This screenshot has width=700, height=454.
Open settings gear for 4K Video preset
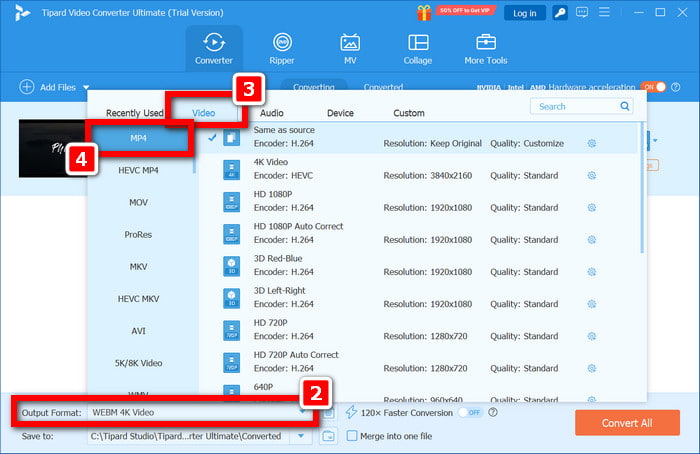tap(592, 175)
